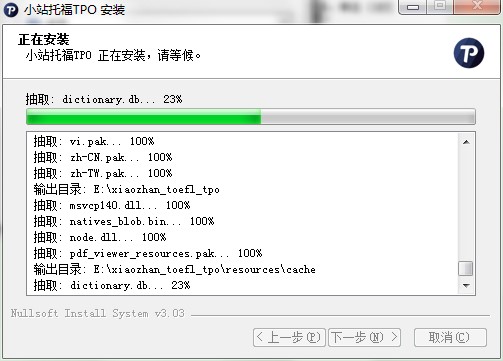This screenshot has height=361, width=503.
Task: Minimize the installer window
Action: click(x=412, y=6)
